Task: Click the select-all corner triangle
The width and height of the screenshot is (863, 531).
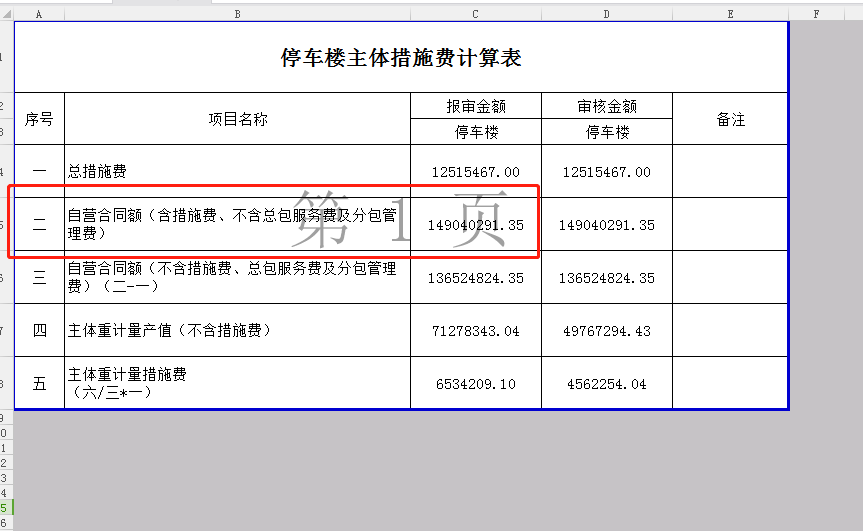Action: tap(7, 14)
